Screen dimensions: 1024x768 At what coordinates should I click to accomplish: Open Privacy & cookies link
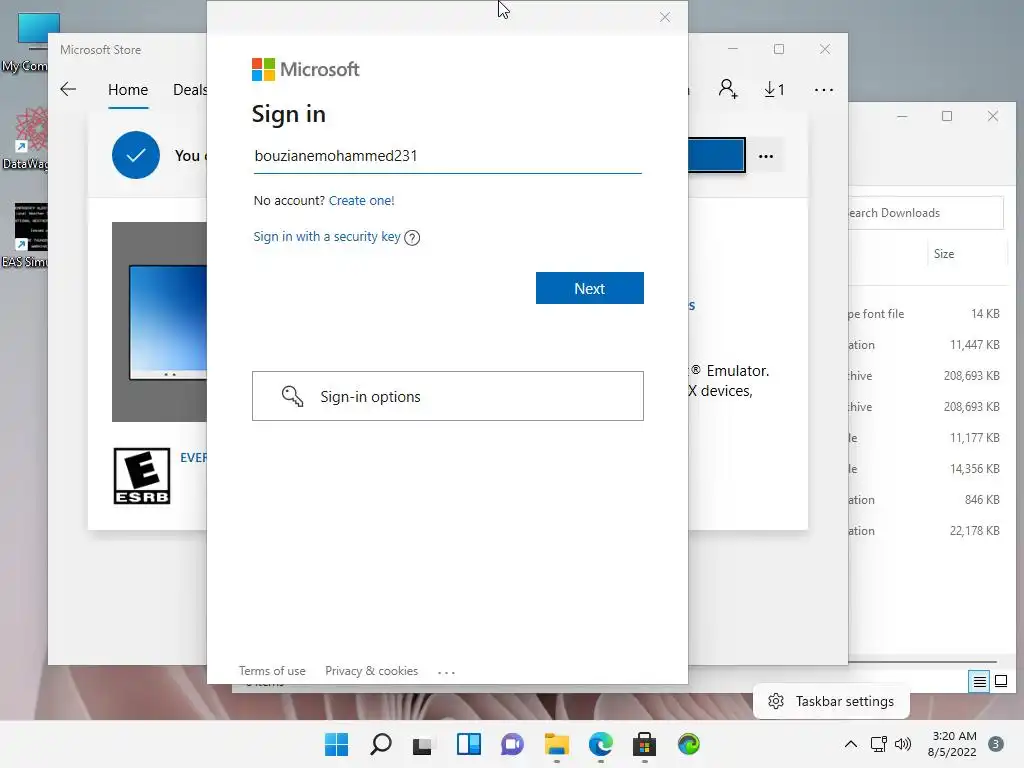pos(372,671)
